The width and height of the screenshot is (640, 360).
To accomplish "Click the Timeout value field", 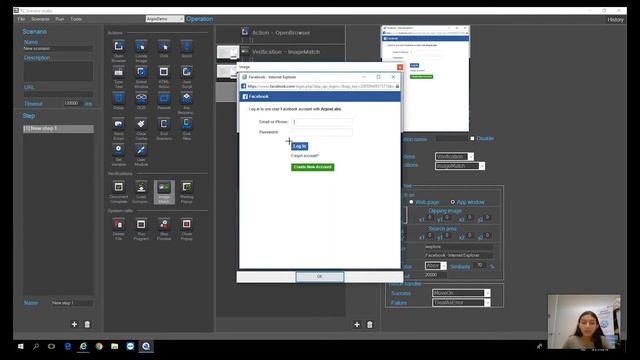I will pos(73,103).
